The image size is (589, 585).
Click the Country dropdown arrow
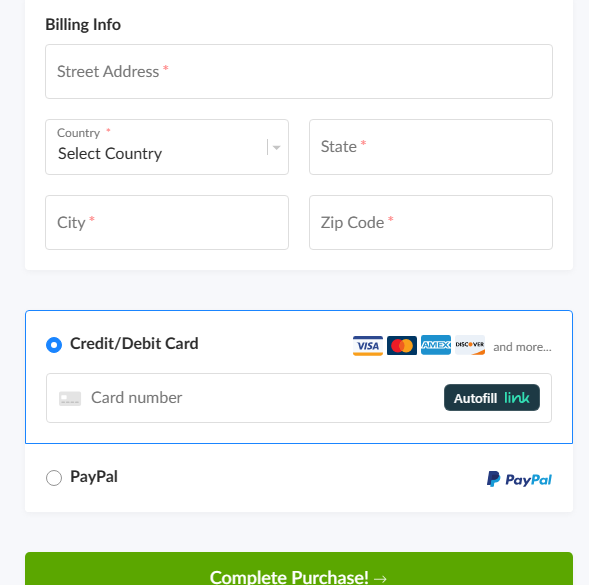pos(276,147)
